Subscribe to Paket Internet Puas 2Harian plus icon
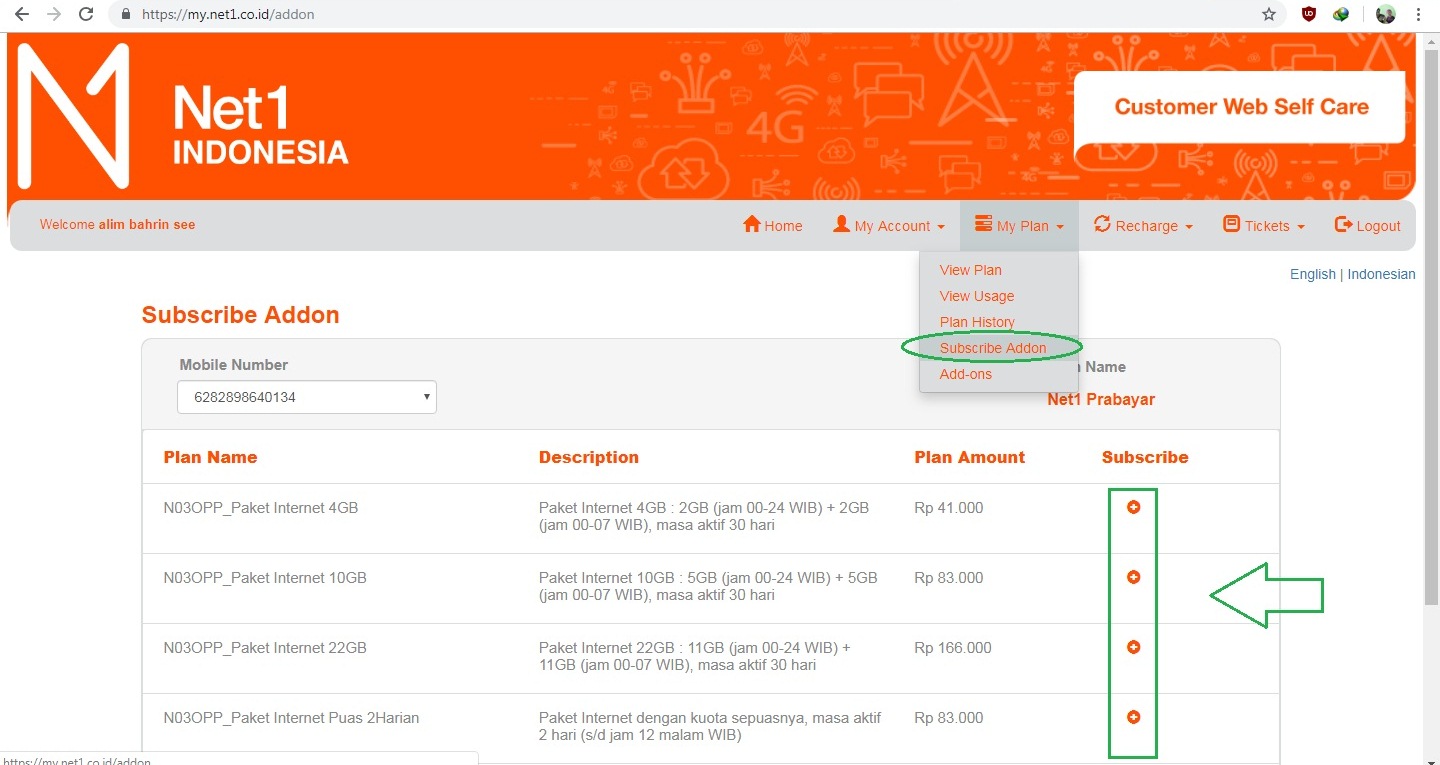This screenshot has height=765, width=1440. (x=1133, y=717)
